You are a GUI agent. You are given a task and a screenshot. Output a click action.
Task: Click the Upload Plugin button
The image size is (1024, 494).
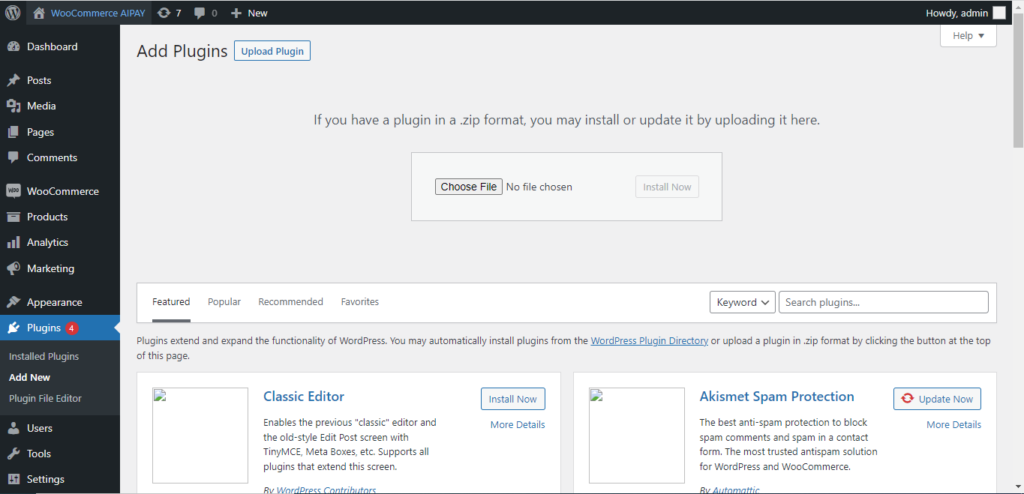click(272, 51)
